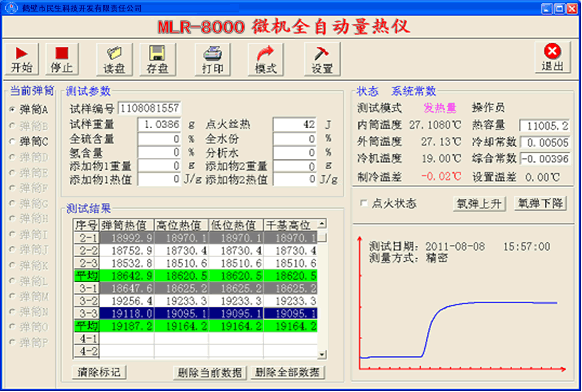Click the 氧弹上升 button

tap(479, 204)
